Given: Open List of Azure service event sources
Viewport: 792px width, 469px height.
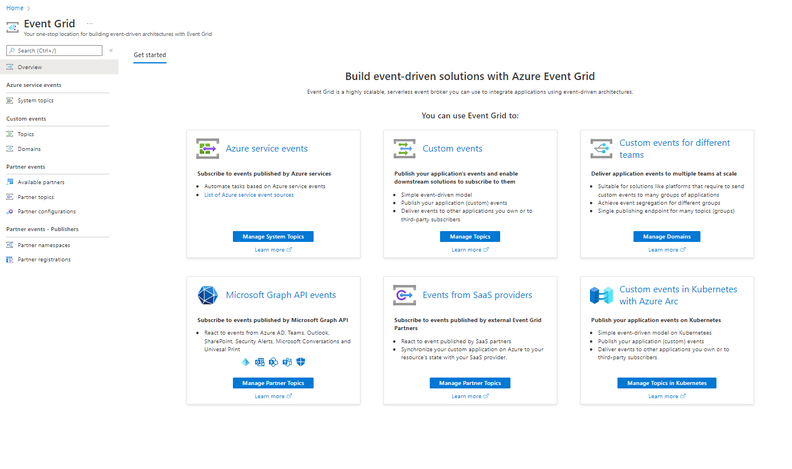Looking at the screenshot, I should click(x=249, y=195).
